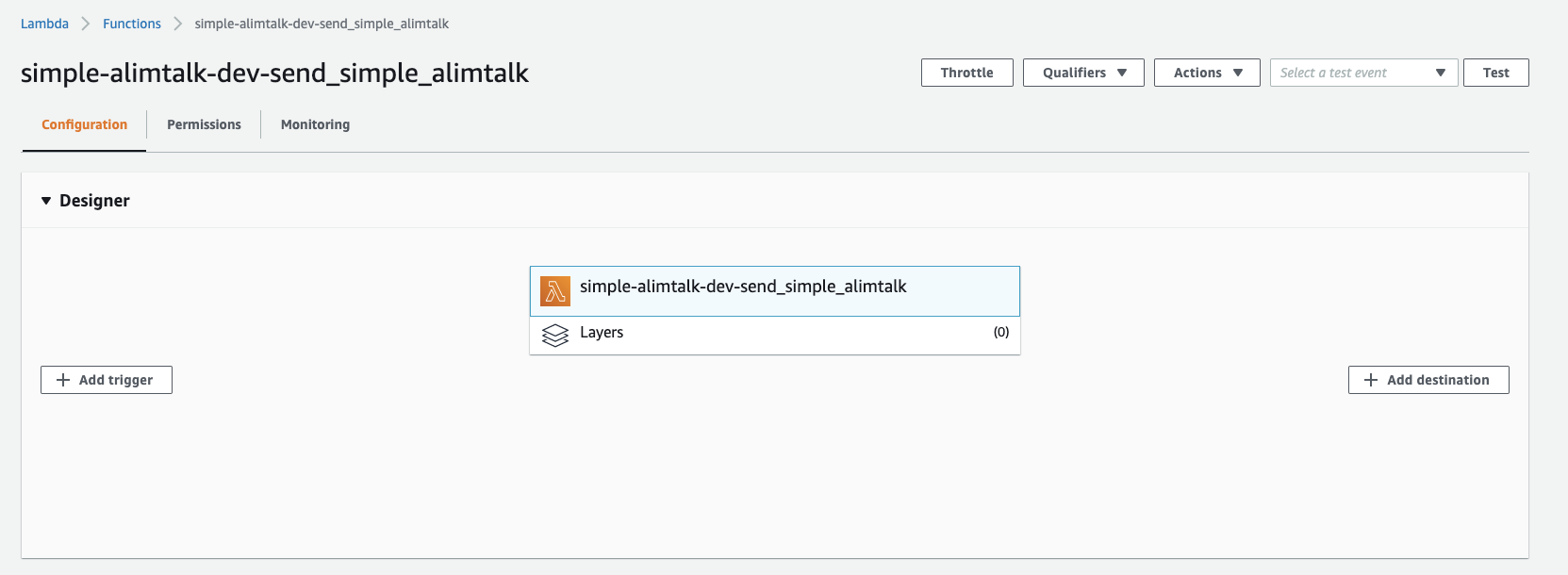
Task: Click the Actions dropdown caret icon
Action: pyautogui.click(x=1237, y=72)
